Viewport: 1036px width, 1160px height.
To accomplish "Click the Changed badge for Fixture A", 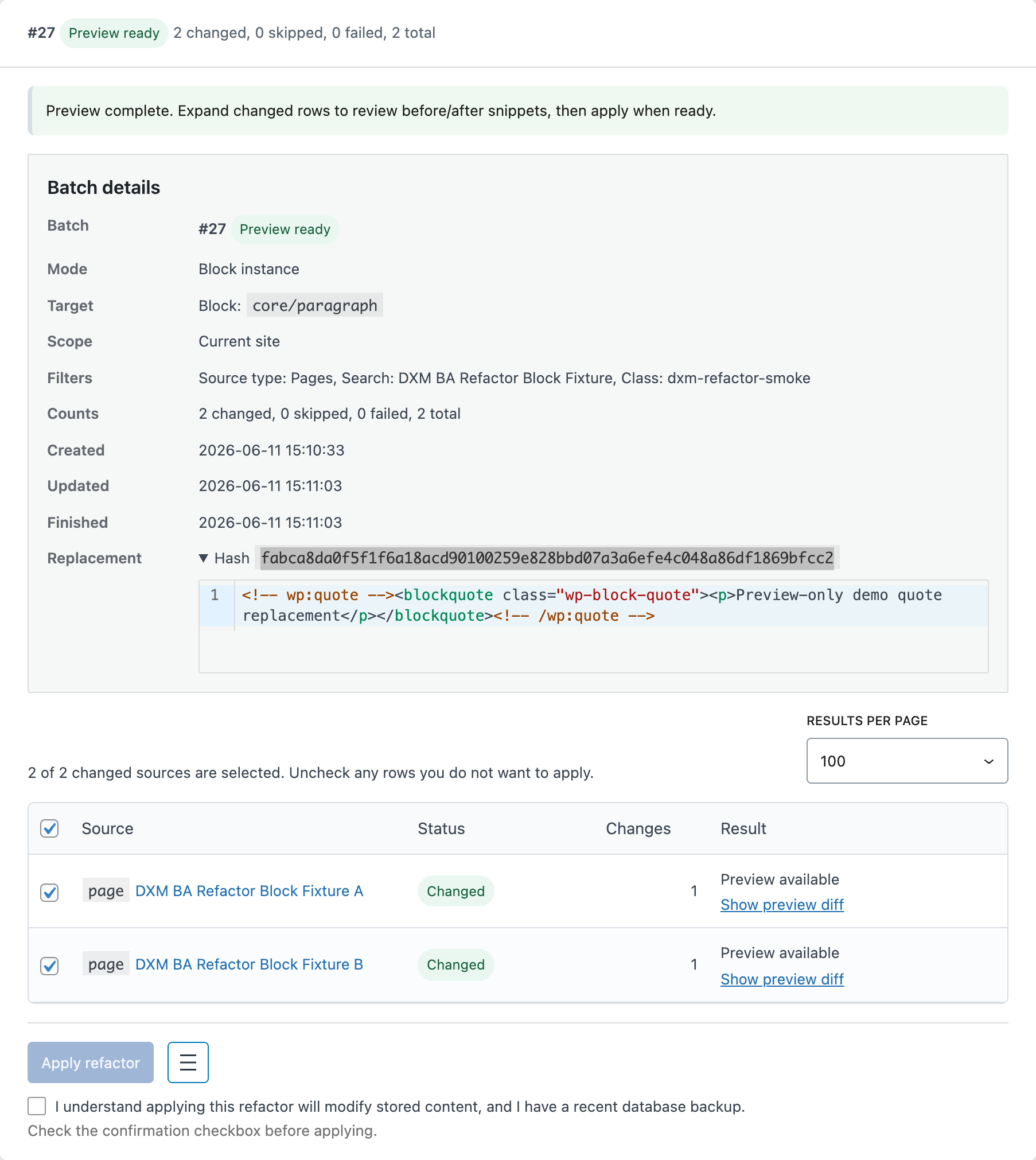I will click(x=456, y=891).
